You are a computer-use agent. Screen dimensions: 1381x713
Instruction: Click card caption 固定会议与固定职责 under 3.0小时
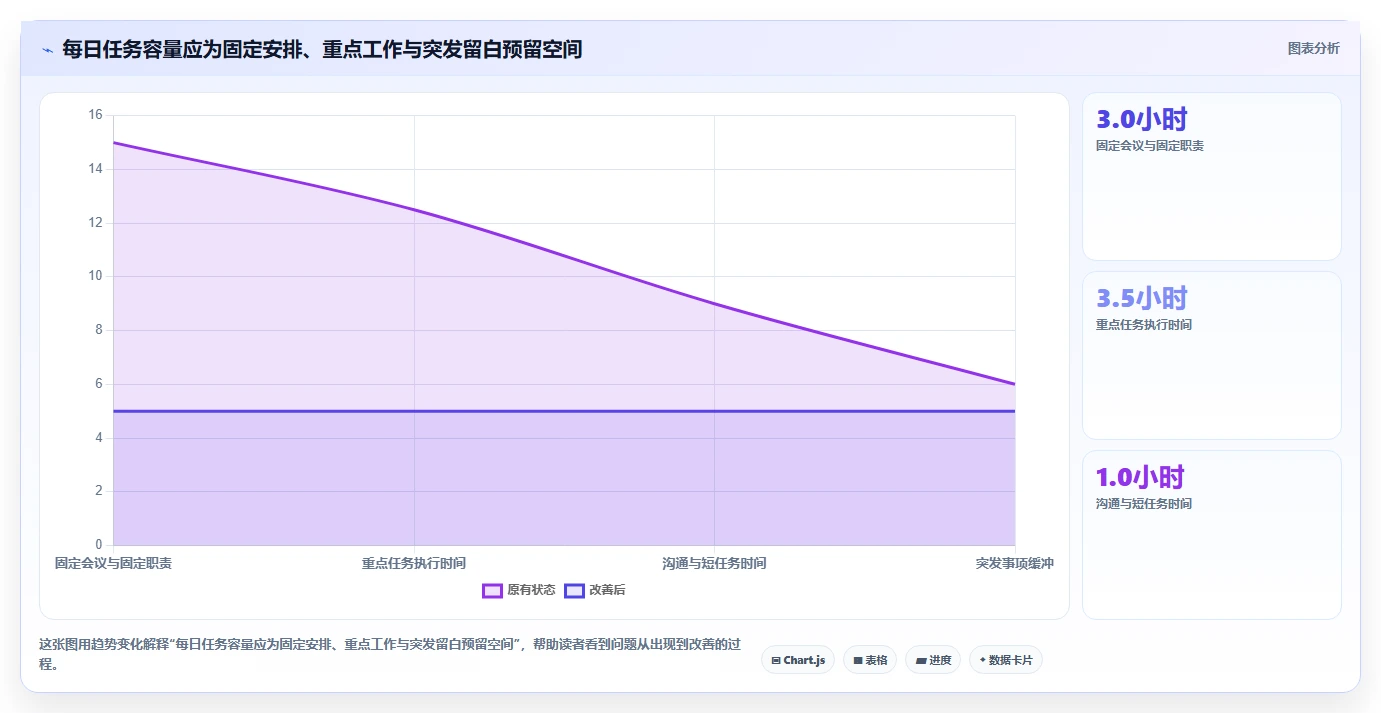point(1150,146)
